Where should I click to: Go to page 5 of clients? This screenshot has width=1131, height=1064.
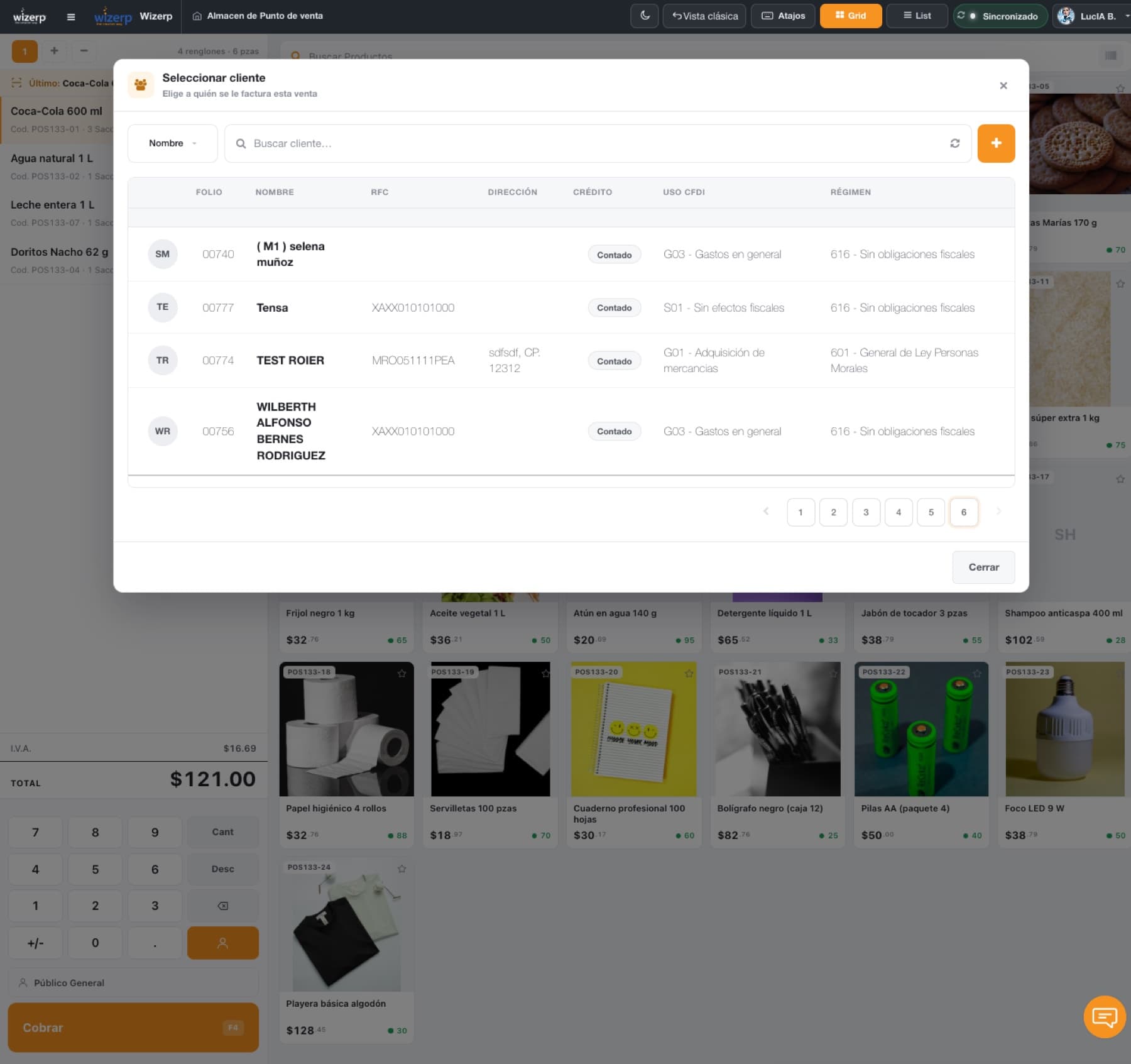[x=931, y=512]
